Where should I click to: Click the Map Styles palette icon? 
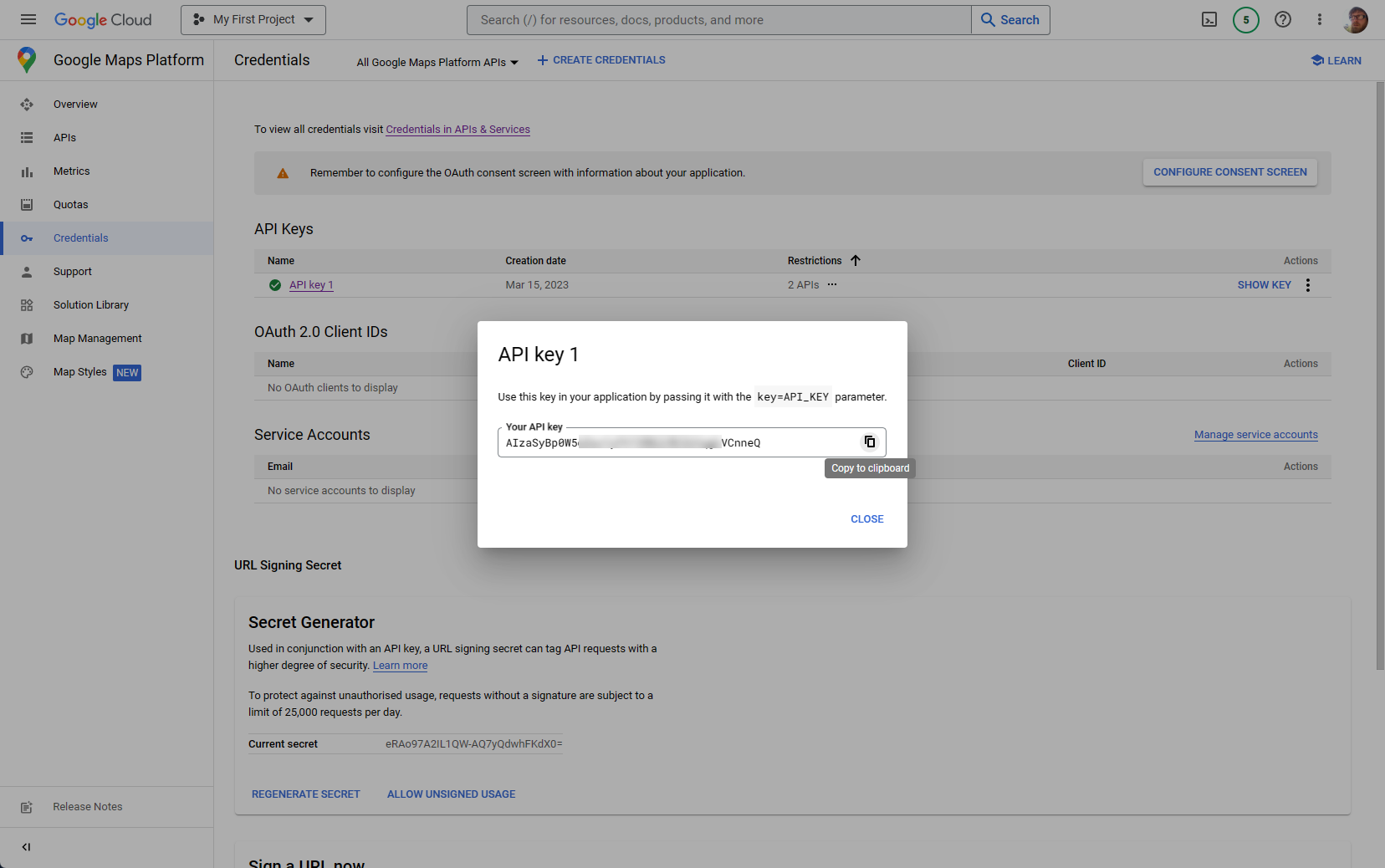coord(27,372)
